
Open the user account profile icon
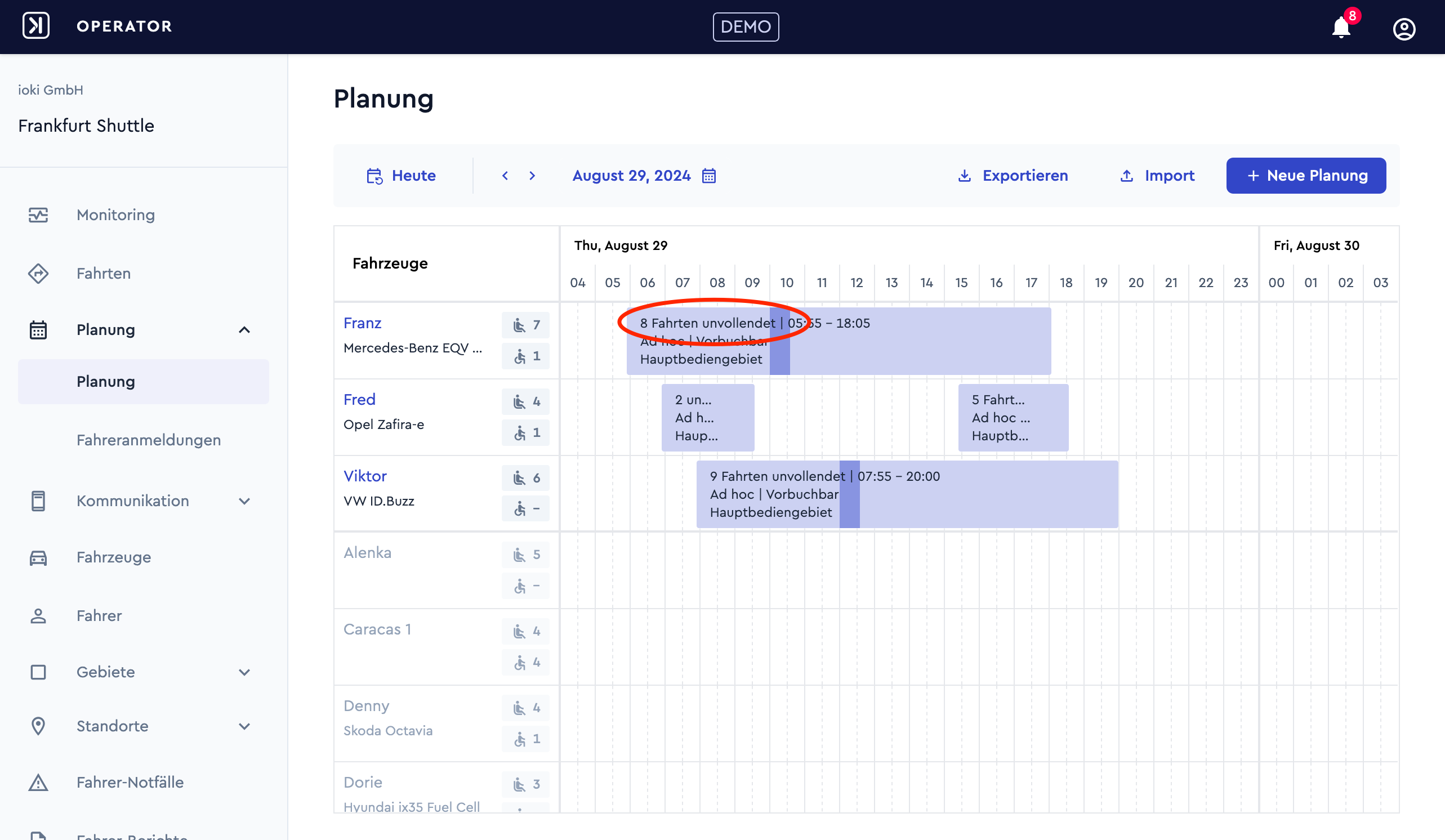pos(1404,29)
